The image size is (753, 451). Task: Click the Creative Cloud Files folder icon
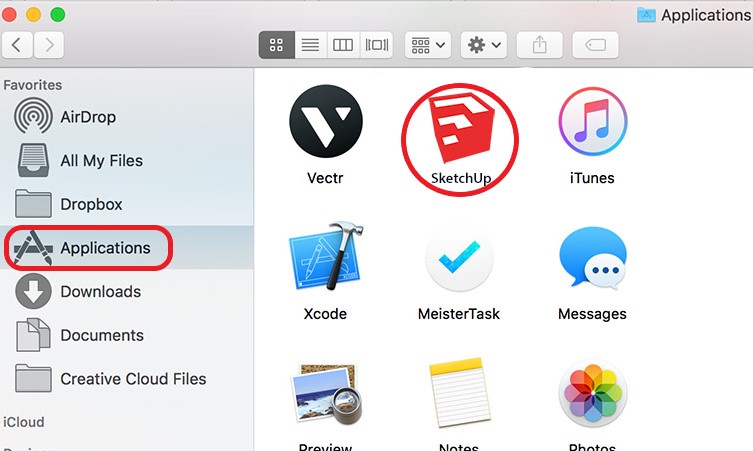point(33,378)
